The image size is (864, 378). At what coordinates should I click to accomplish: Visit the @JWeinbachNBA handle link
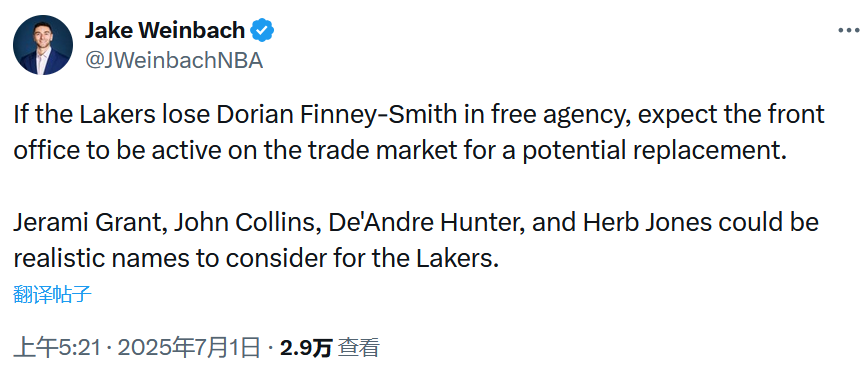pos(174,60)
